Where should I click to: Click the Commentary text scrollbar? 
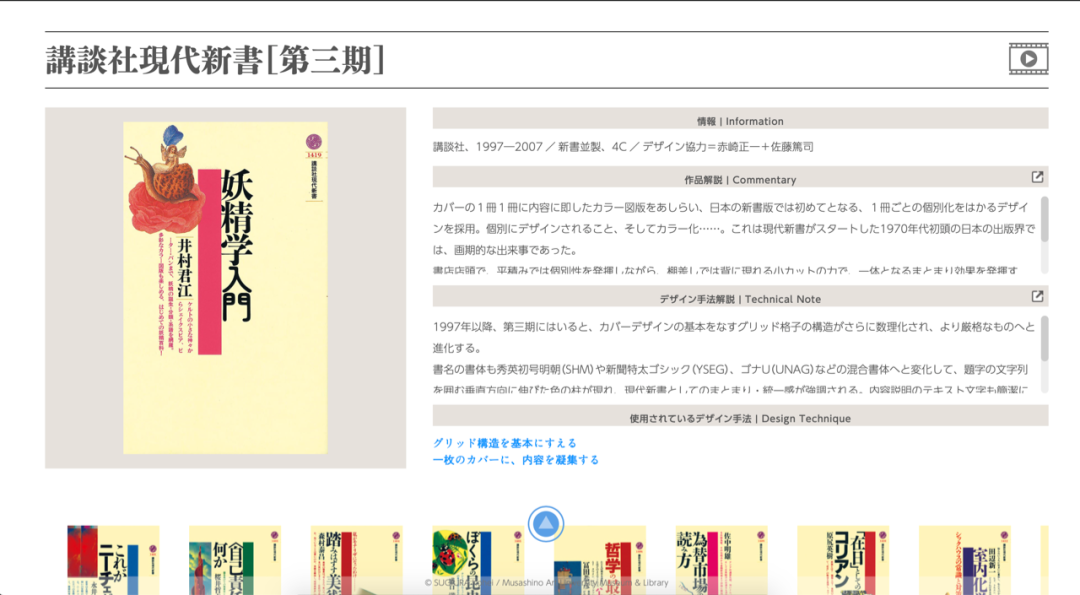1044,219
